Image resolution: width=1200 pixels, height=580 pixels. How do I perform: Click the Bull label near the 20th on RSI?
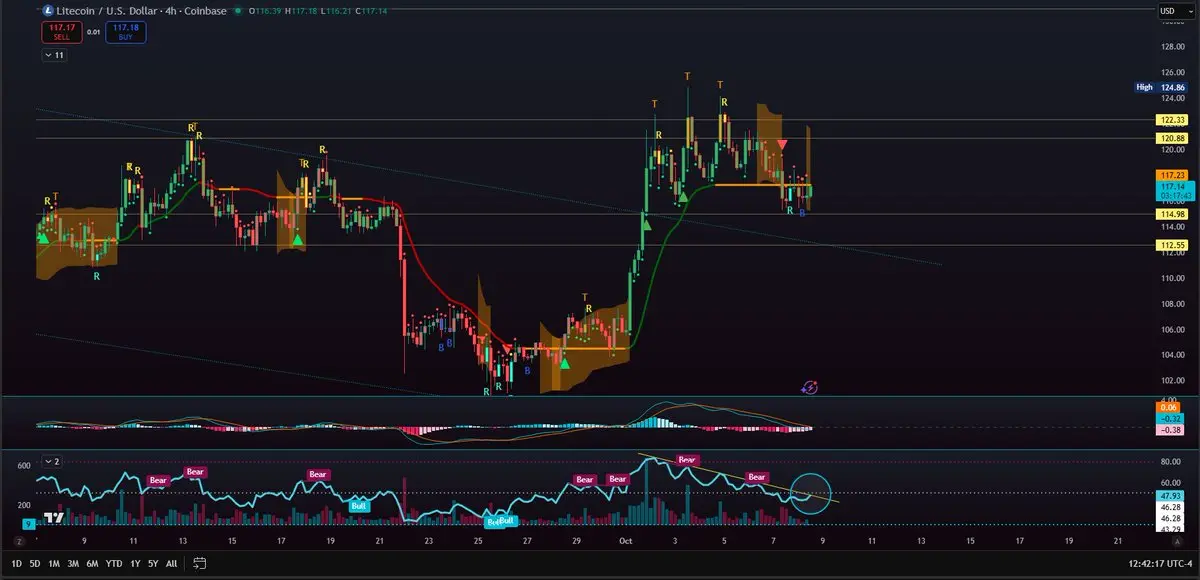[358, 506]
